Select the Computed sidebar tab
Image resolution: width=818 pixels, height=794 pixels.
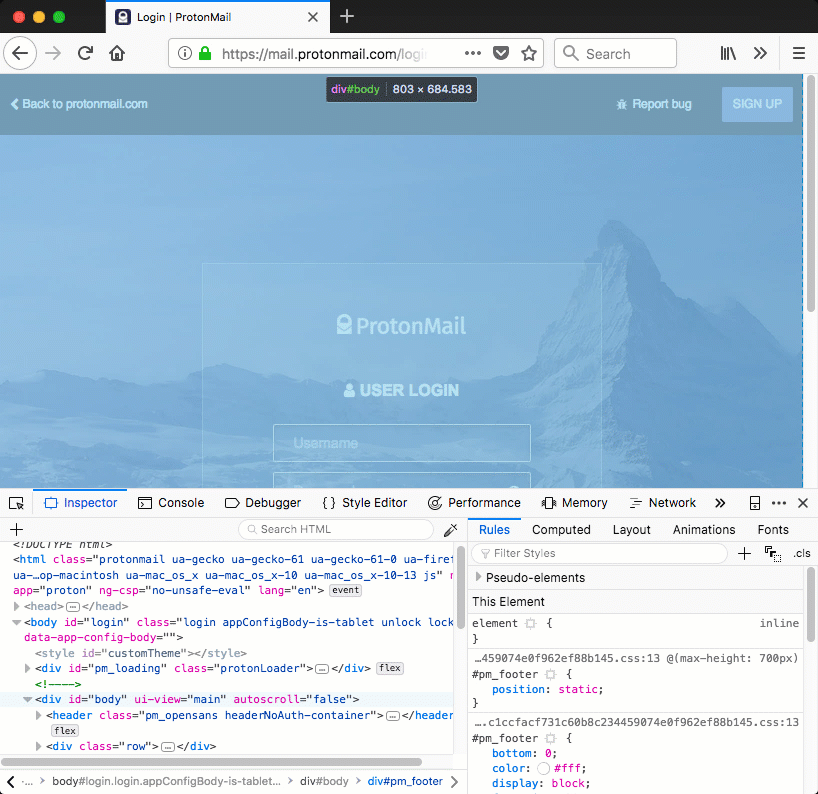point(561,530)
